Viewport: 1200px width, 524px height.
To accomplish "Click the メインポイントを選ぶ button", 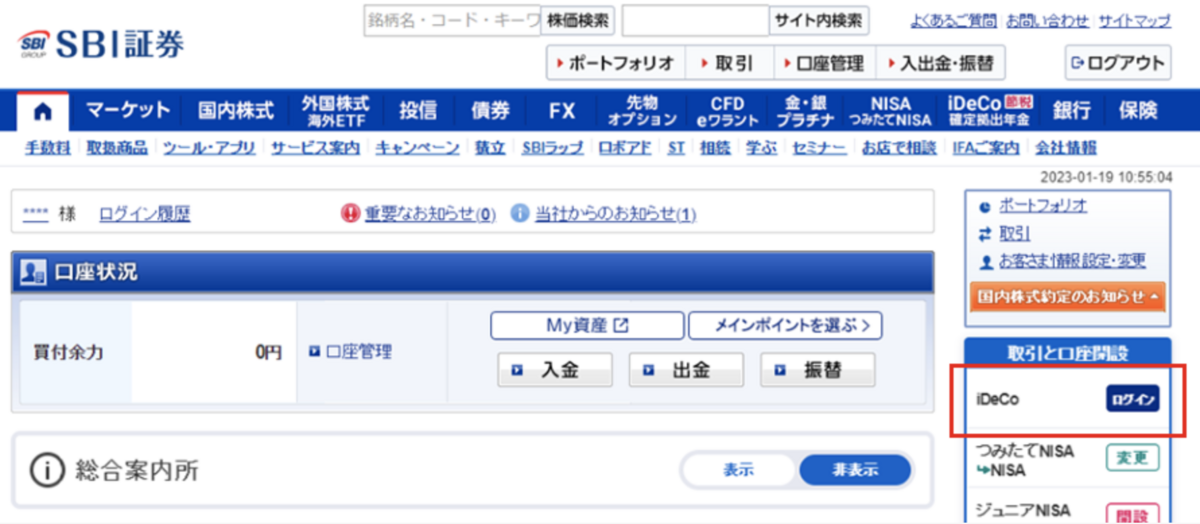I will 785,325.
